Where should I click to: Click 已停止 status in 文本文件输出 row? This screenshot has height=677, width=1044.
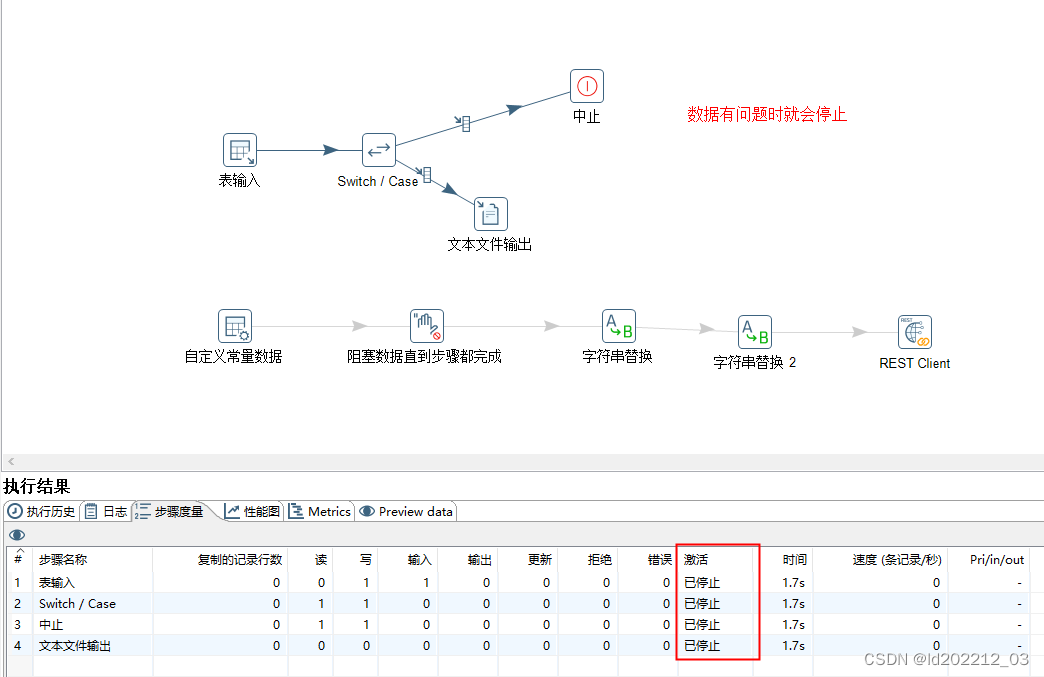[x=702, y=646]
